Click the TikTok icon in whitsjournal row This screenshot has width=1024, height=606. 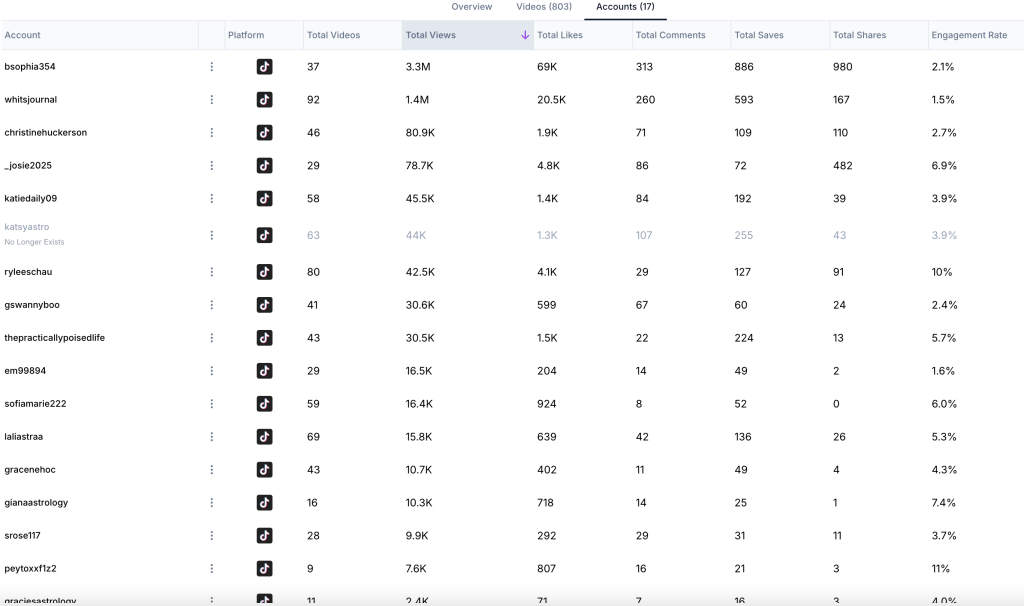[264, 100]
